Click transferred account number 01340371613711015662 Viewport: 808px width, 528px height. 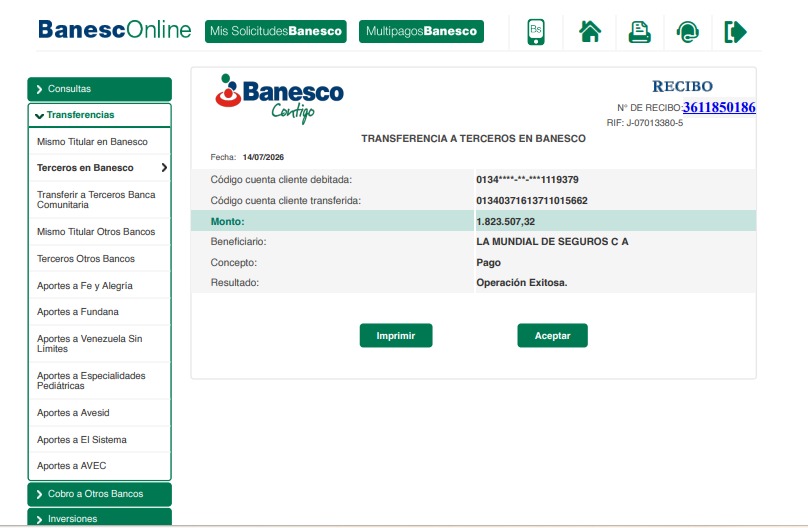point(532,201)
